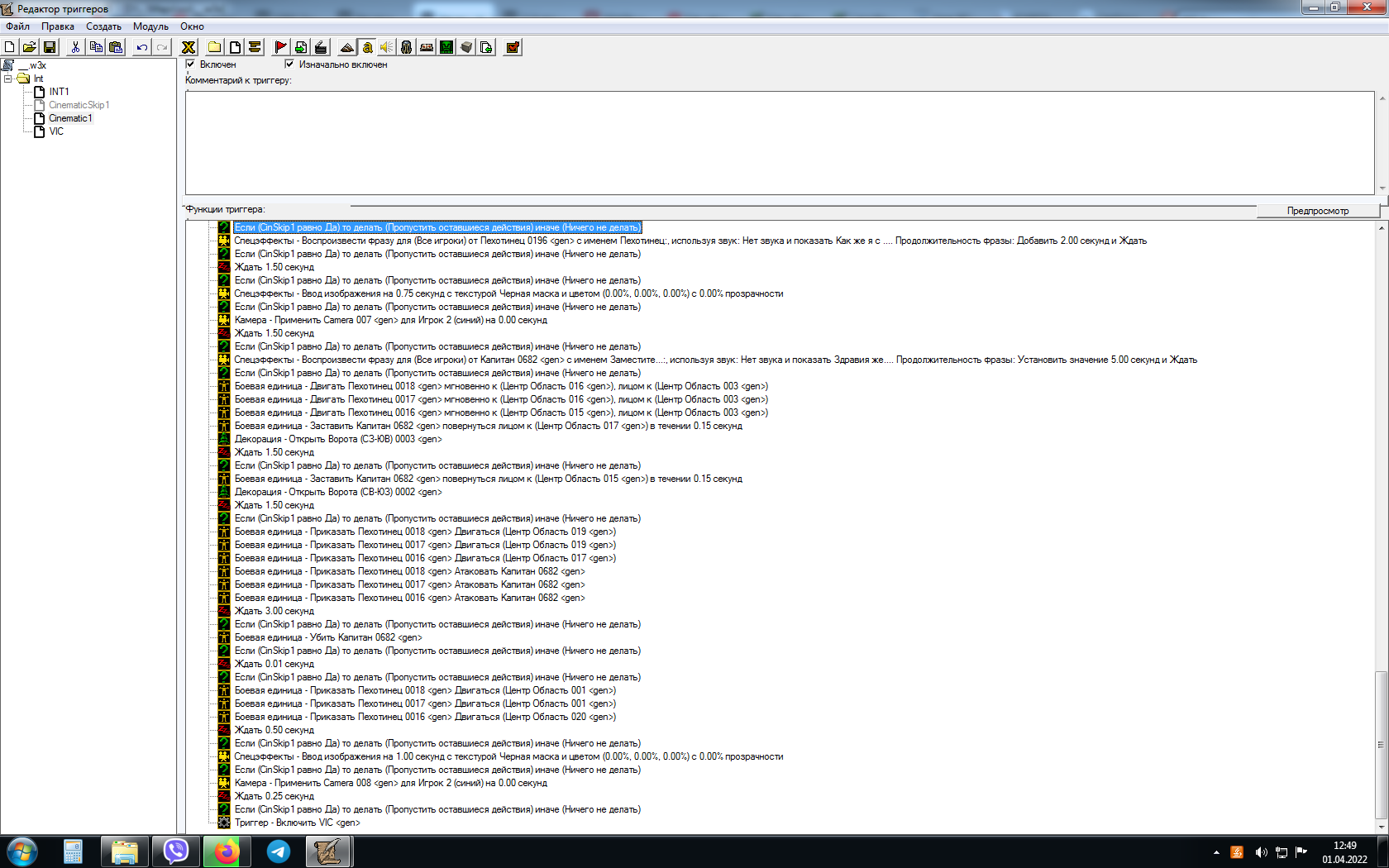Viewport: 1389px width, 868px height.
Task: Open Firefox from the taskbar
Action: tap(227, 851)
